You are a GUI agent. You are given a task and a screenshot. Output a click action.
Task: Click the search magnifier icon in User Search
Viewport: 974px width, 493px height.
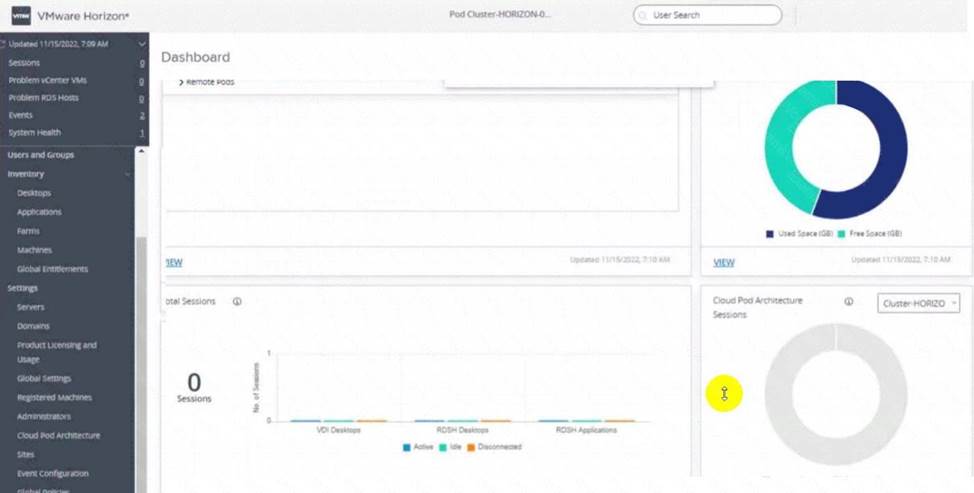[644, 16]
